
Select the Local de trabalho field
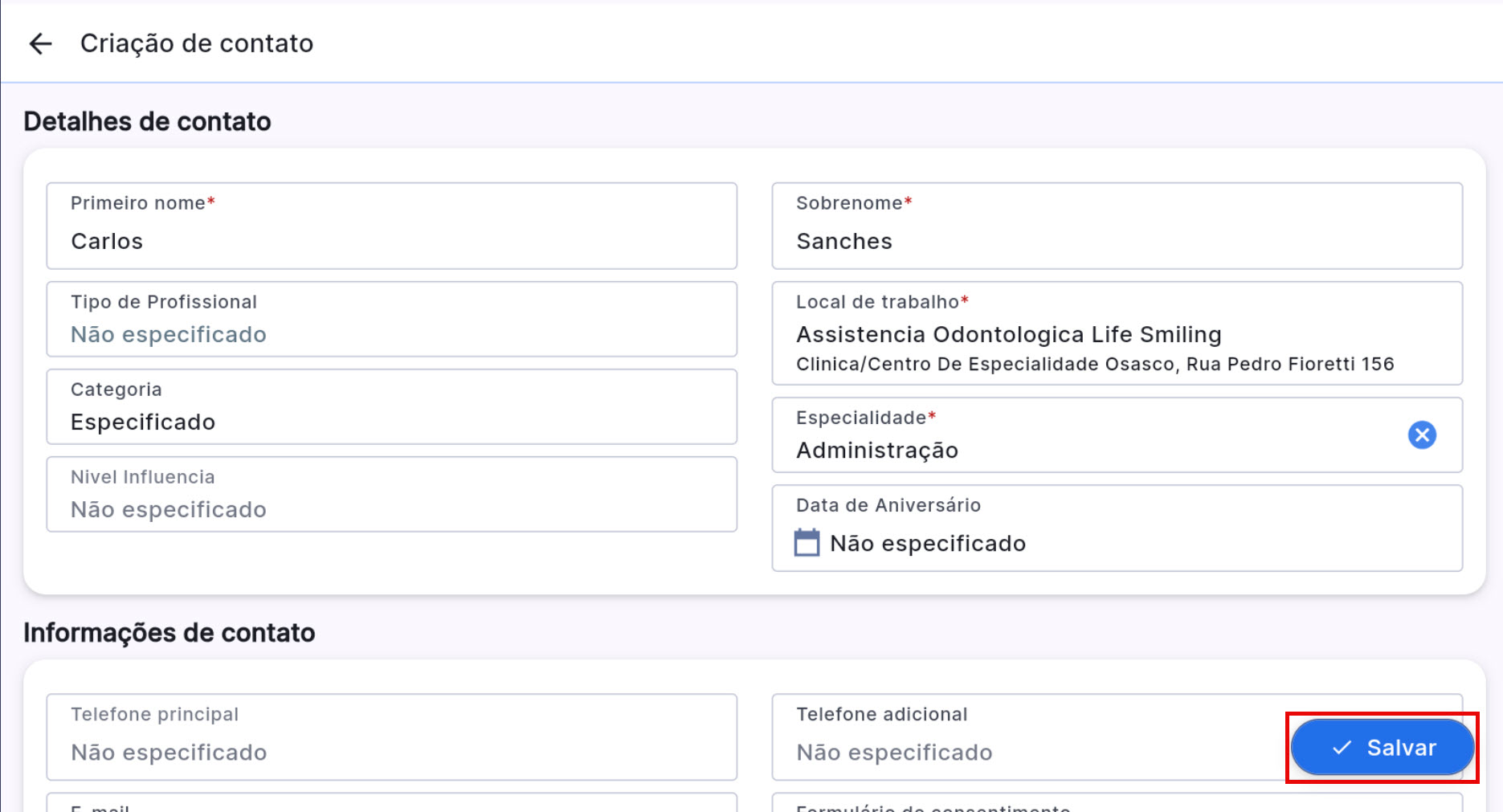click(1117, 333)
